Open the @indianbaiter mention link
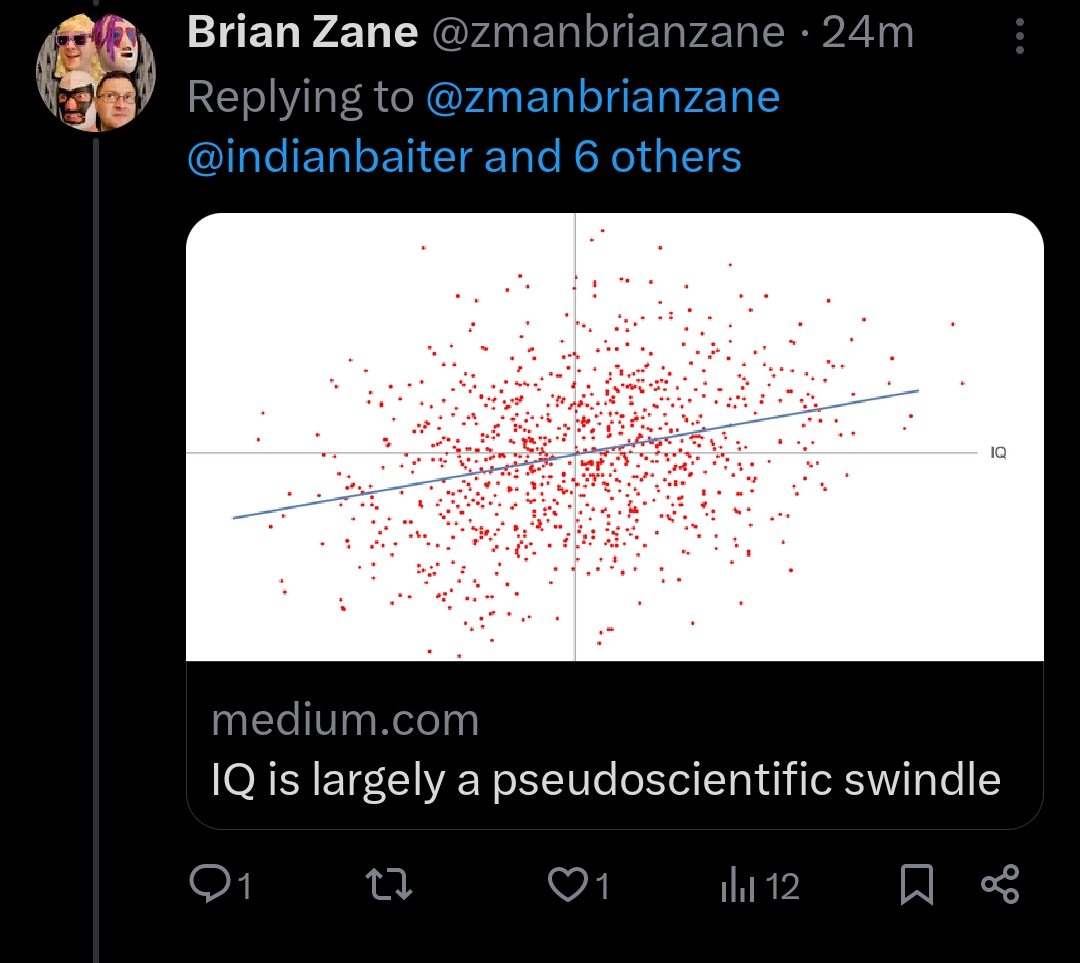The width and height of the screenshot is (1080, 963). pos(330,156)
